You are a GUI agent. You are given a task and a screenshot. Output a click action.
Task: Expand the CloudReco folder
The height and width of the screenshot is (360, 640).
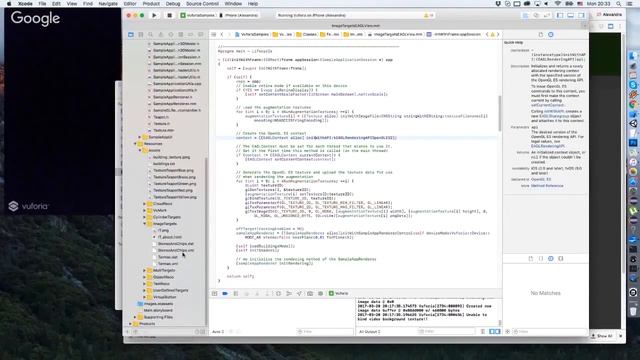(144, 204)
